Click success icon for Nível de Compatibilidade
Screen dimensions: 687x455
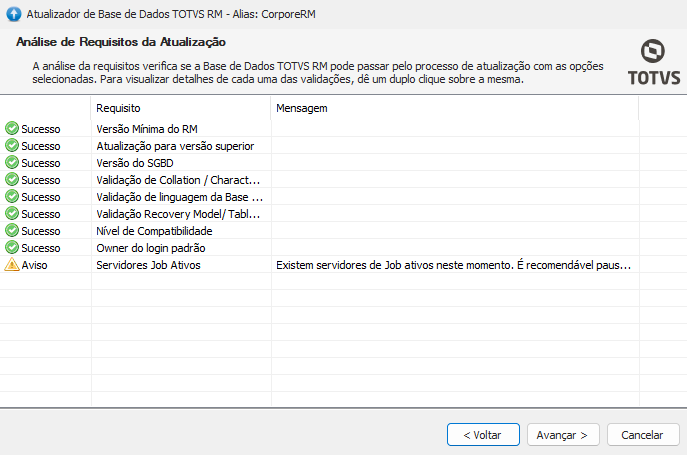click(12, 231)
